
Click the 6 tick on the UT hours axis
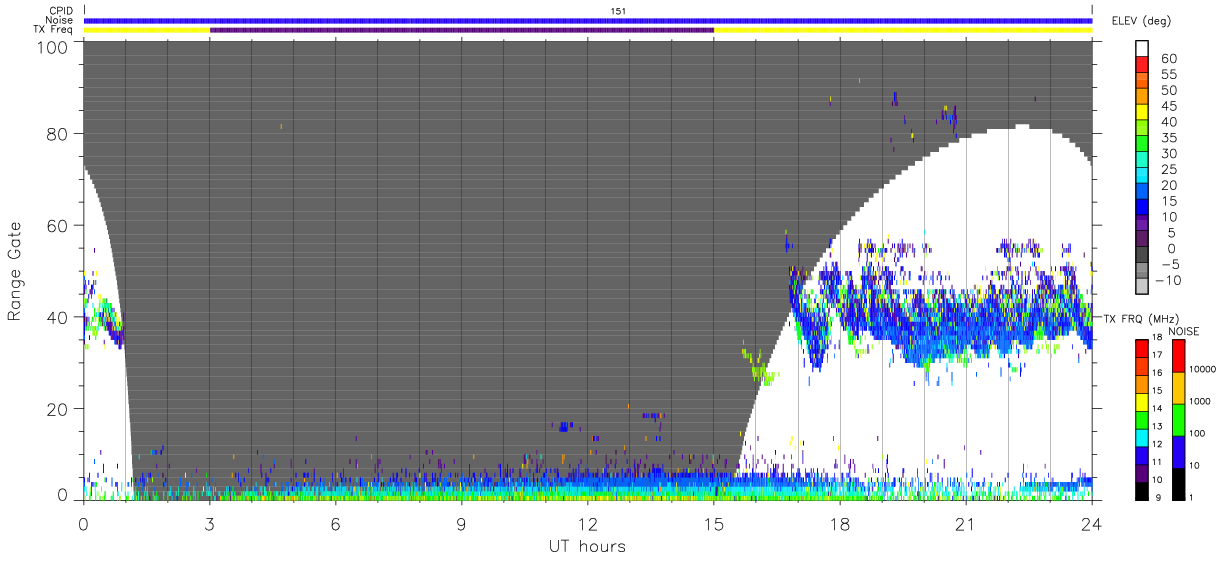[x=336, y=524]
